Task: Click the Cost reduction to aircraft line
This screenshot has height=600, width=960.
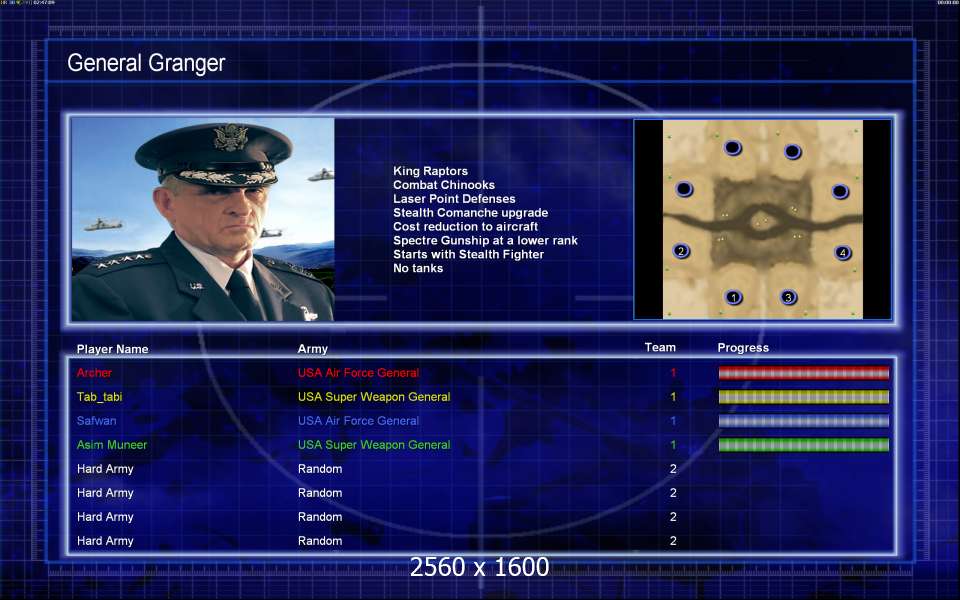Action: tap(465, 227)
